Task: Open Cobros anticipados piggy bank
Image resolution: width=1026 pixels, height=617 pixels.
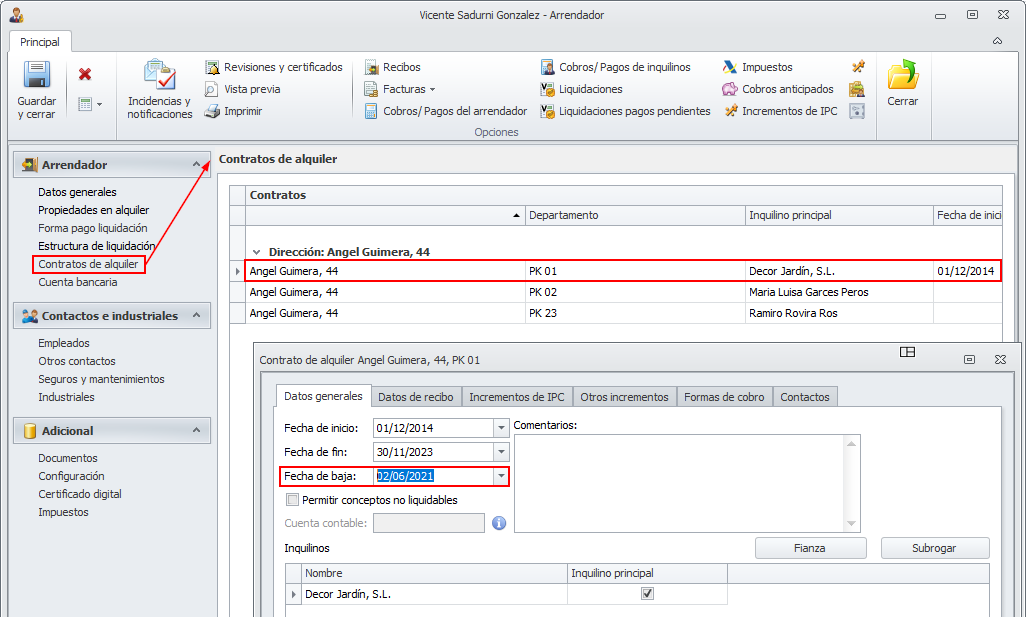Action: (x=730, y=89)
